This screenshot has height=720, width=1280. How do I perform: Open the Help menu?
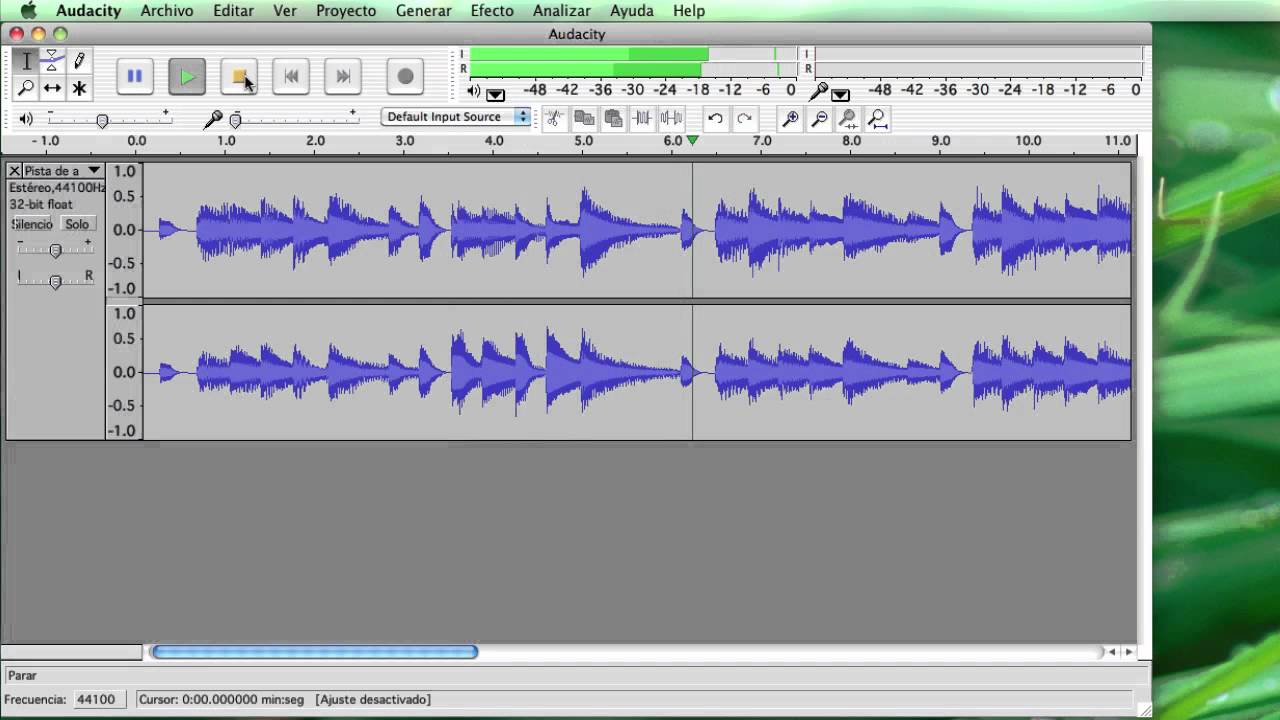tap(689, 11)
